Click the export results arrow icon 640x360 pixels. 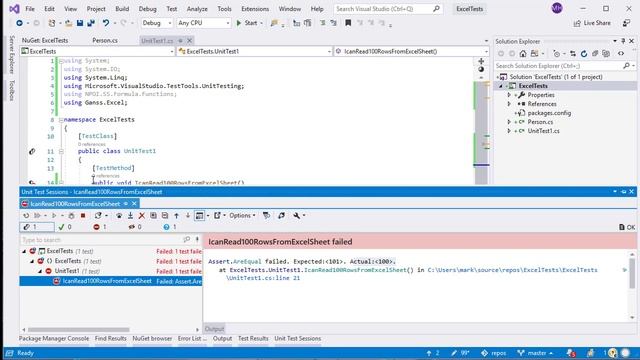(217, 216)
